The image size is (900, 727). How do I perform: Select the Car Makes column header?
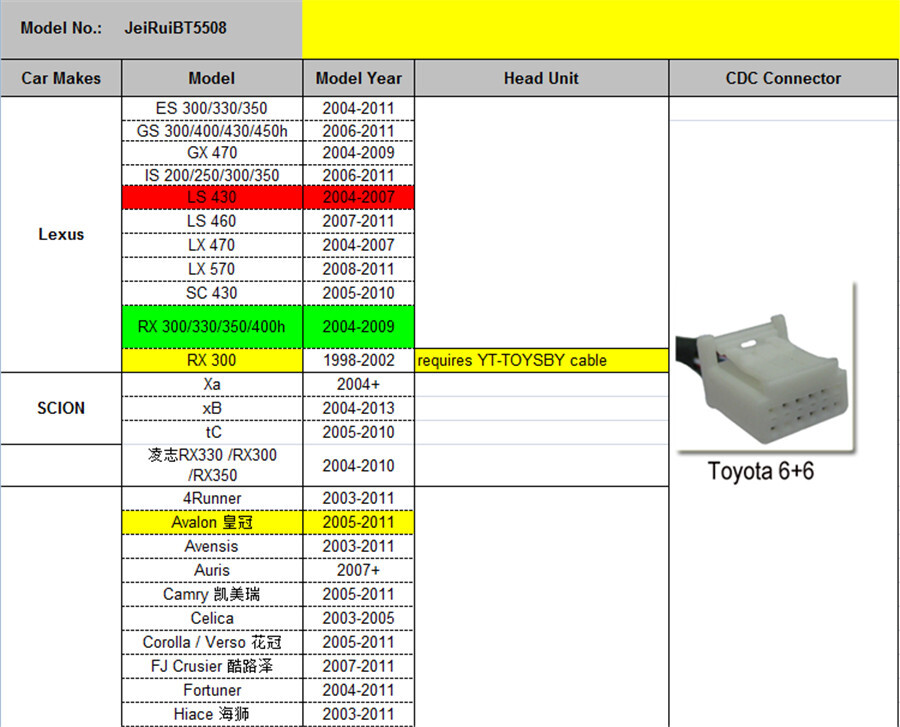[x=61, y=78]
